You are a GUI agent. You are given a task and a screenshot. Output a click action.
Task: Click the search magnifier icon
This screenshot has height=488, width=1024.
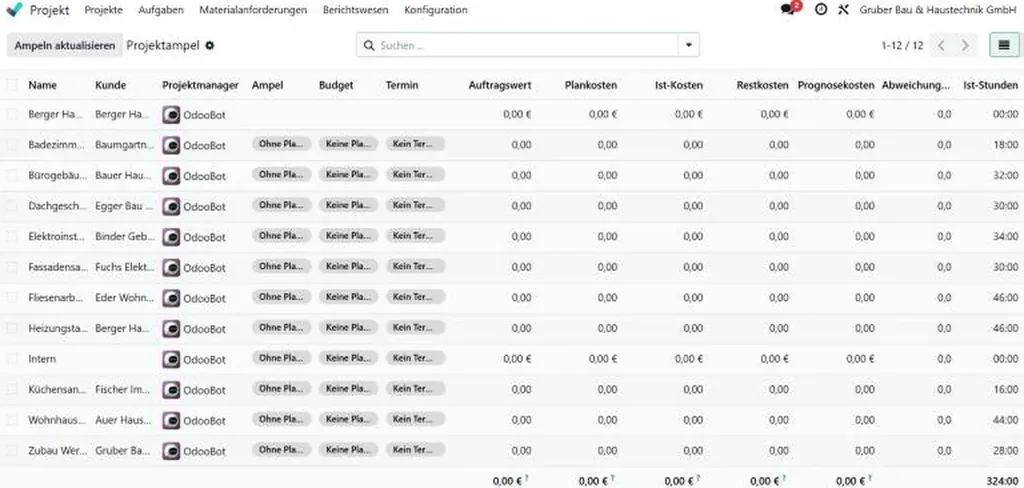pos(369,46)
